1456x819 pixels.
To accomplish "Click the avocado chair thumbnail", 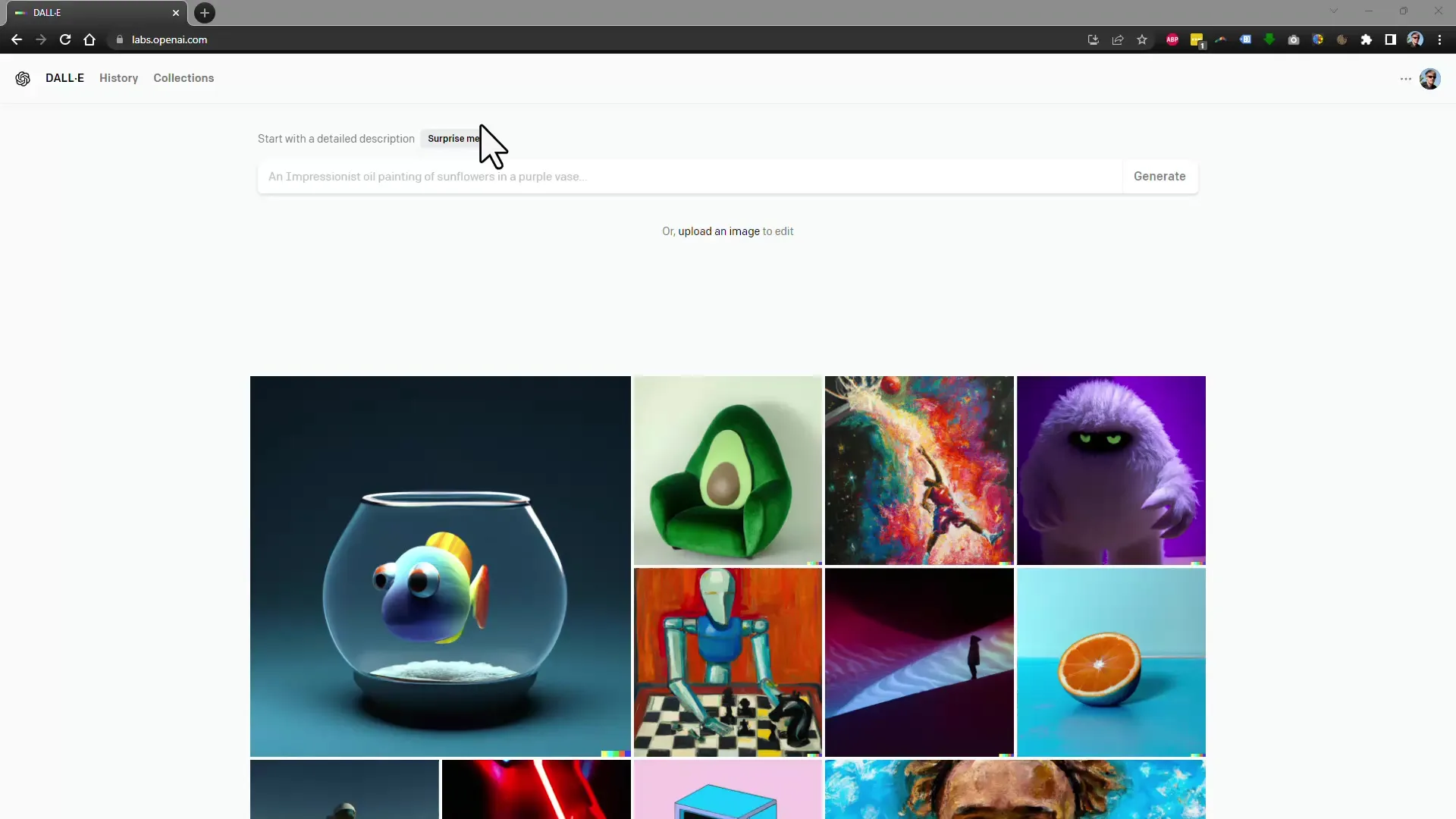I will 727,469.
